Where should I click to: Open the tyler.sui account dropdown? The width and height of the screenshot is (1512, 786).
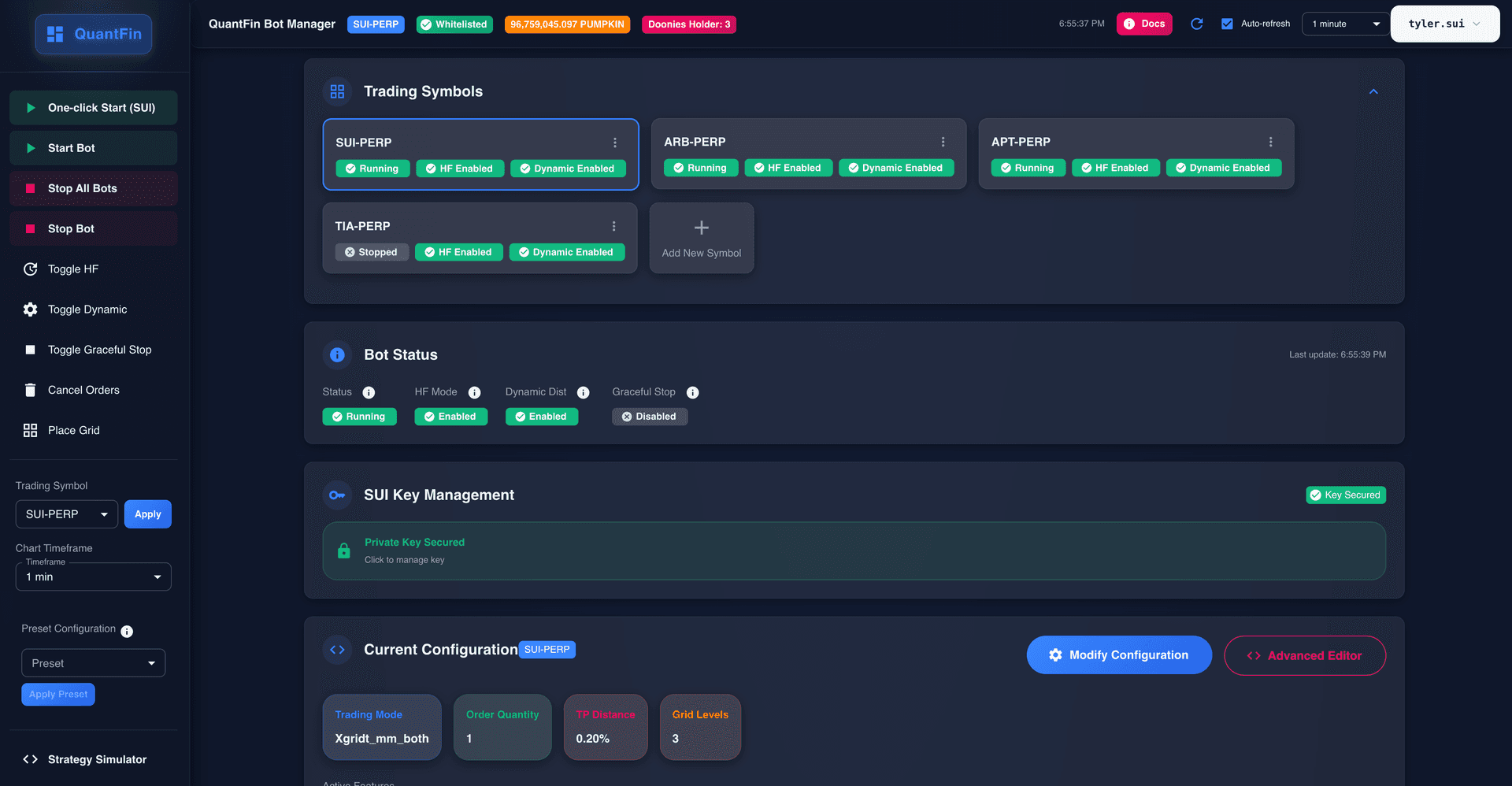pos(1445,24)
